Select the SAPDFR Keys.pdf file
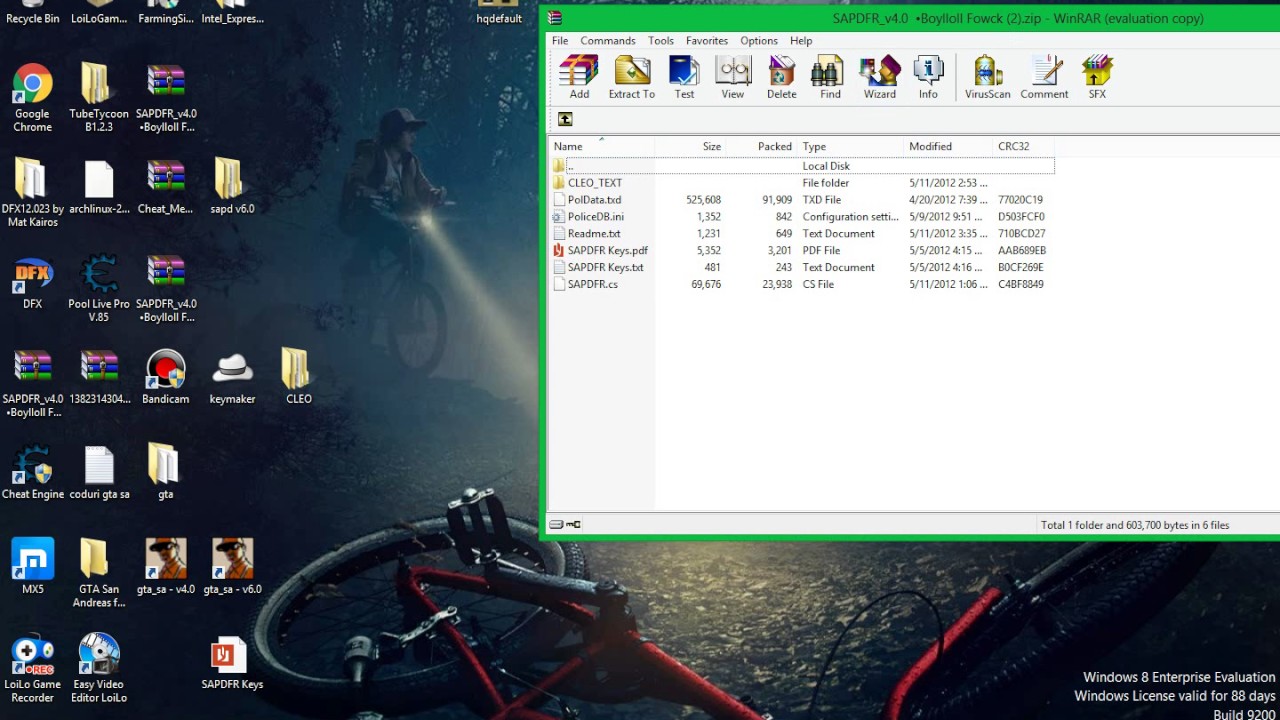Screen dimensions: 1280x720 click(x=802, y=251)
